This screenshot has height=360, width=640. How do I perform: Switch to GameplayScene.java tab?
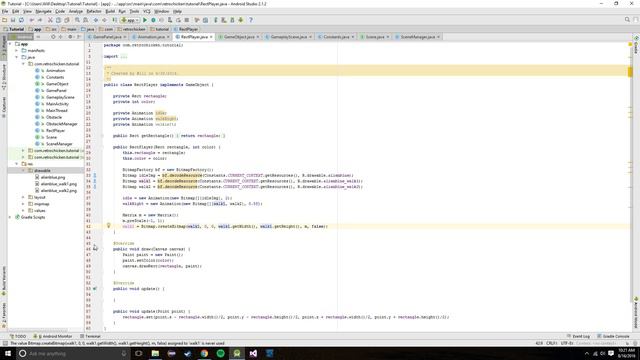289,37
